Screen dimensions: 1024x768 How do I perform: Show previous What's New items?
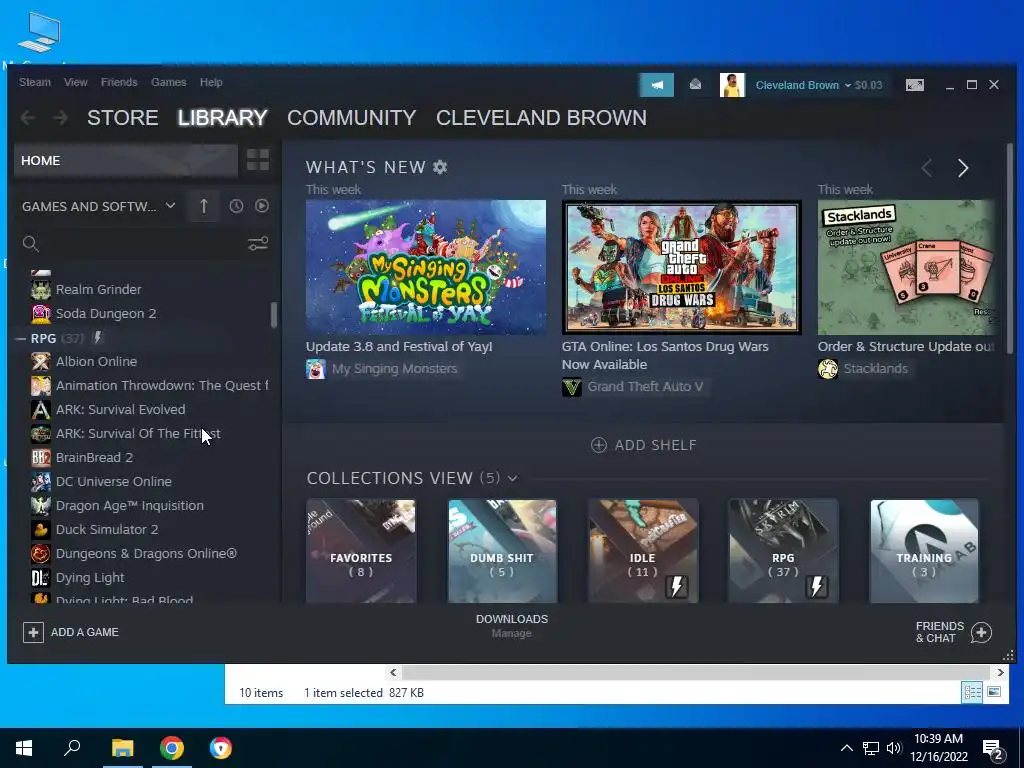tap(927, 168)
